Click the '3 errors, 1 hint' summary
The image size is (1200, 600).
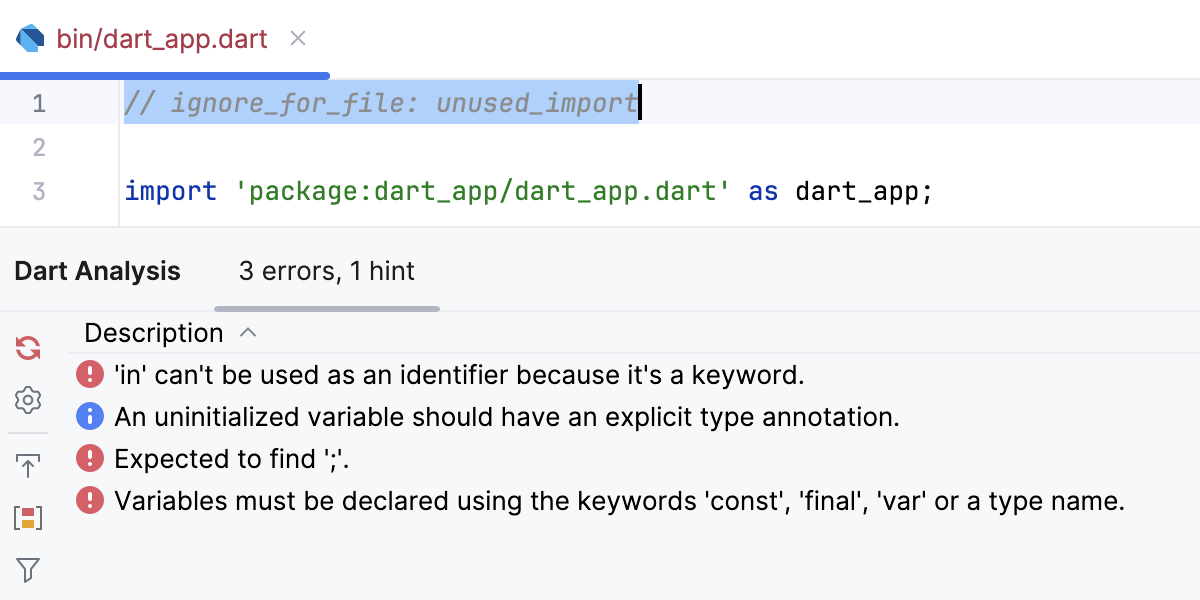[325, 271]
